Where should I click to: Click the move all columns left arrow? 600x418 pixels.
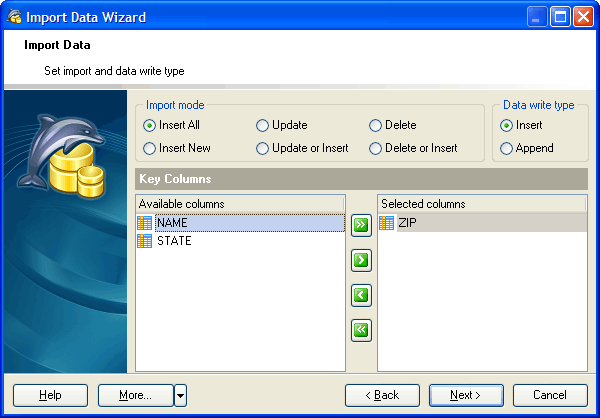[x=361, y=330]
